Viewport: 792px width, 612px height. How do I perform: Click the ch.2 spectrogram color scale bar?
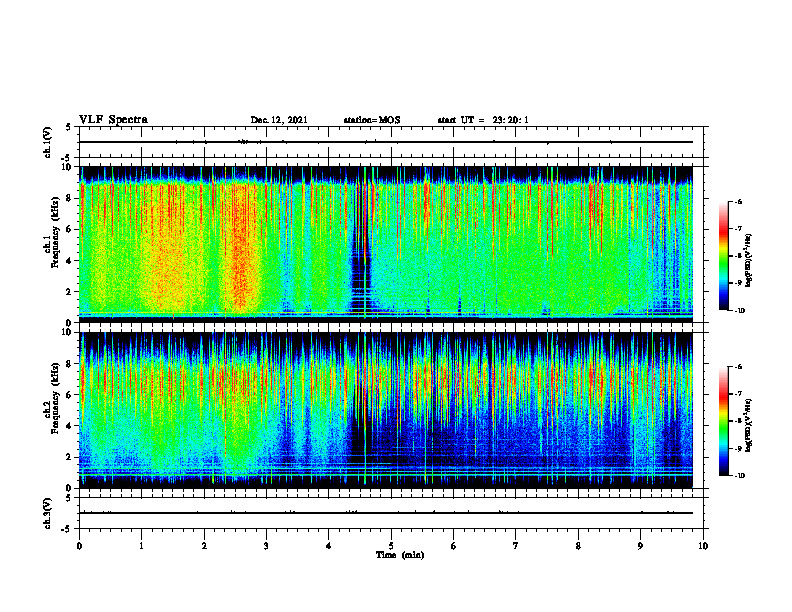723,421
